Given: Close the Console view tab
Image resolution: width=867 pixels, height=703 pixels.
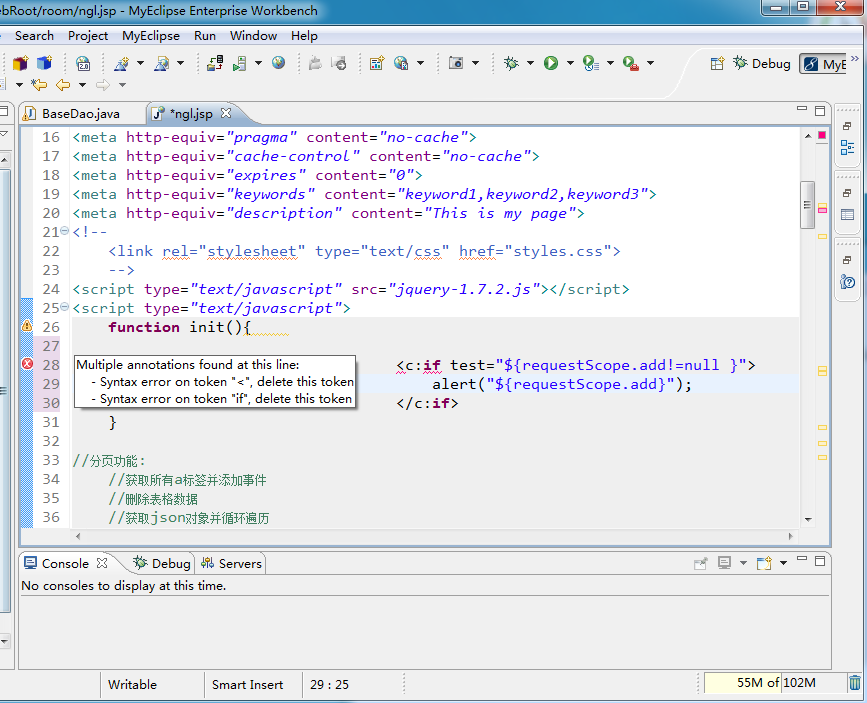Looking at the screenshot, I should 102,563.
